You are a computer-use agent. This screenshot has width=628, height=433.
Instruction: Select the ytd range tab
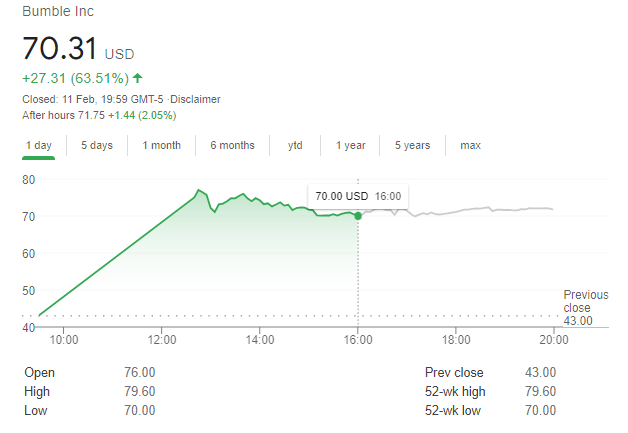coord(295,145)
